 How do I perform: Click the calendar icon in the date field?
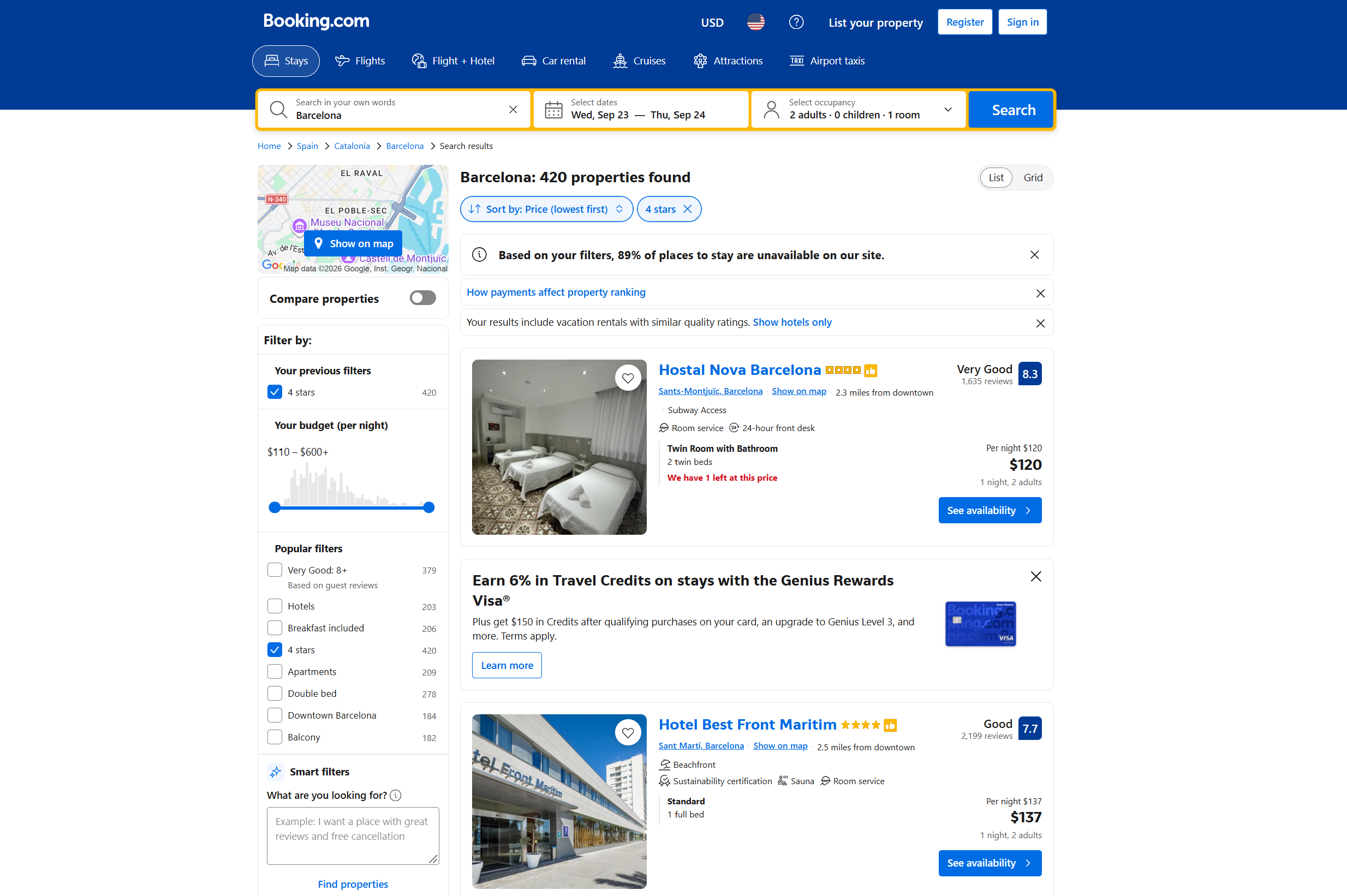pos(553,109)
